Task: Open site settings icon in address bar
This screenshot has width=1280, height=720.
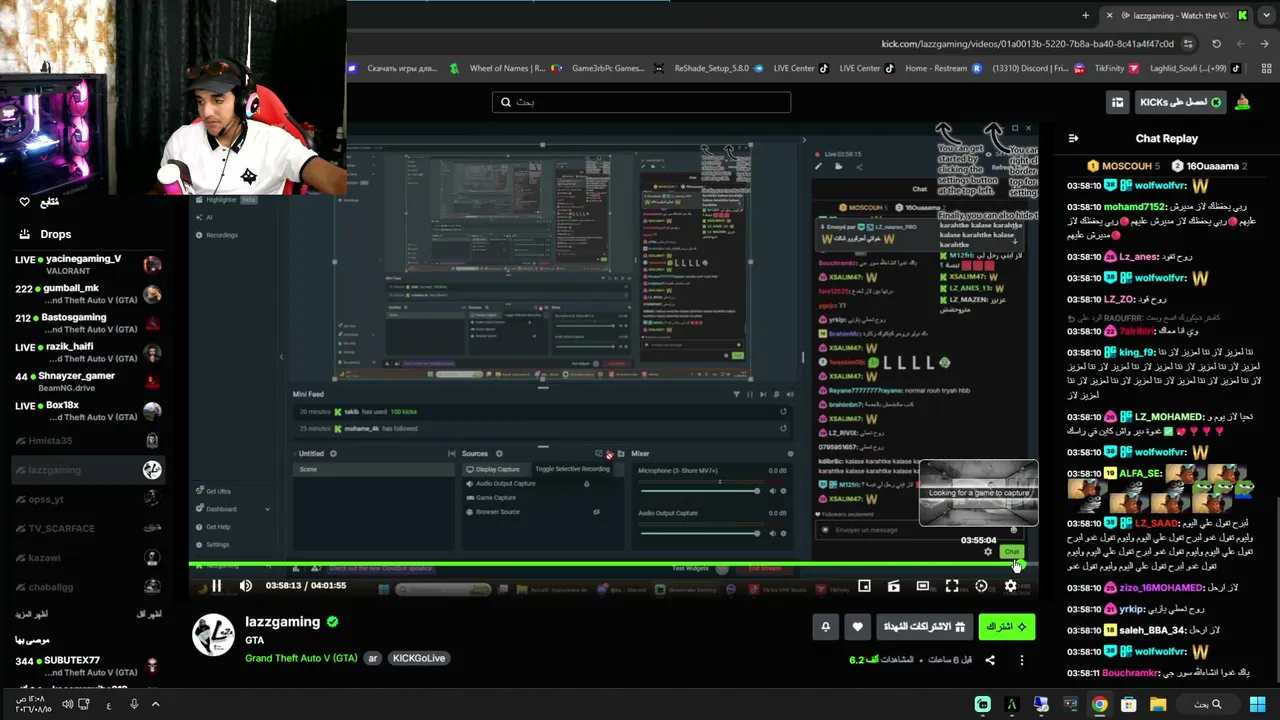Action: click(x=1188, y=44)
